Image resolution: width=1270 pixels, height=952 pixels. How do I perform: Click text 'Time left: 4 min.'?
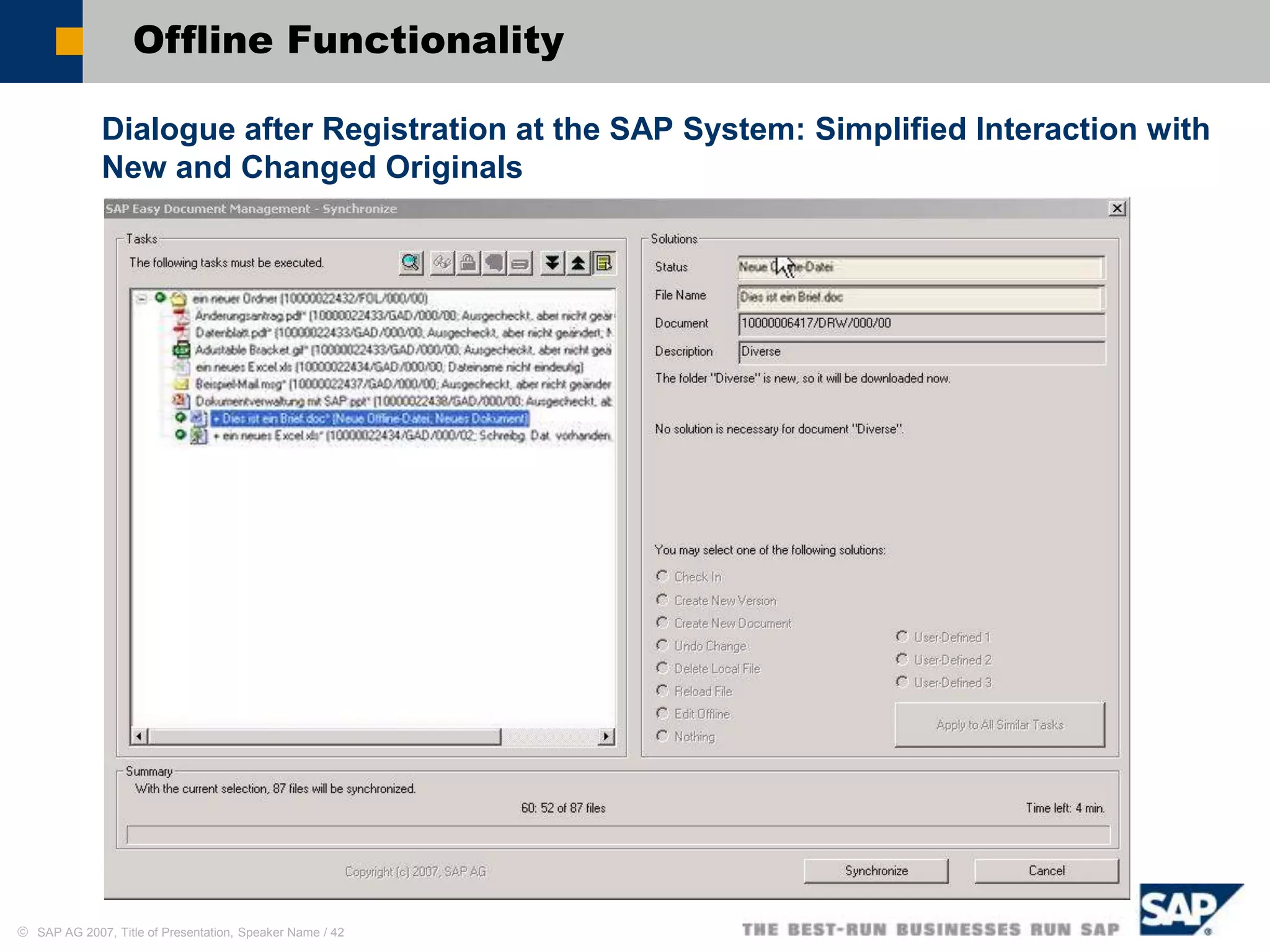pos(1065,808)
